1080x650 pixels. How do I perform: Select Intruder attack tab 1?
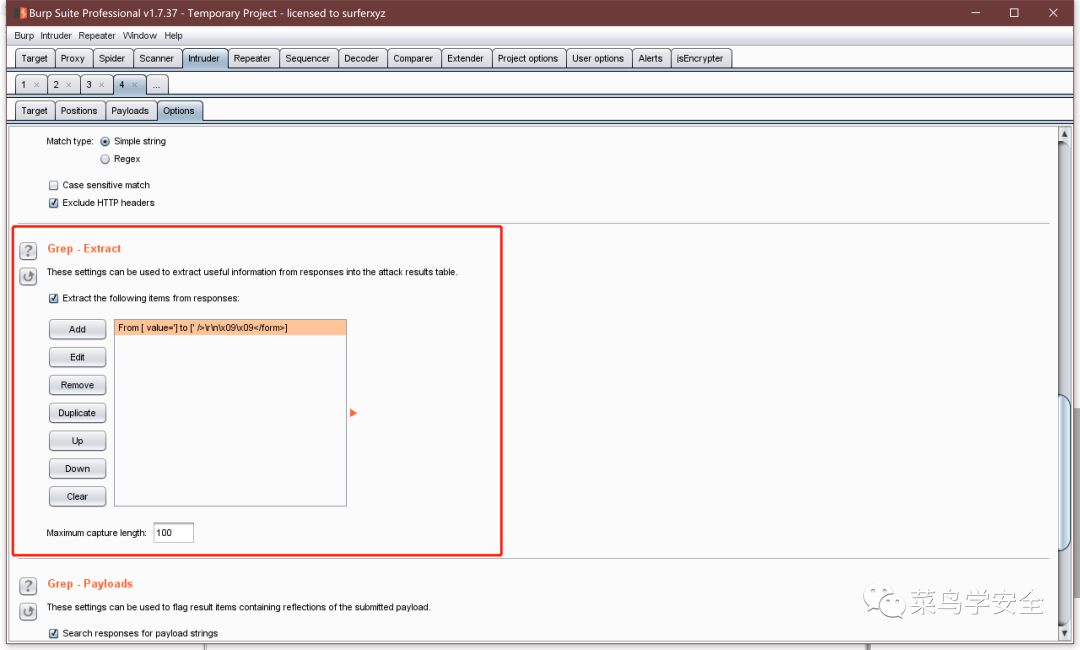point(24,85)
